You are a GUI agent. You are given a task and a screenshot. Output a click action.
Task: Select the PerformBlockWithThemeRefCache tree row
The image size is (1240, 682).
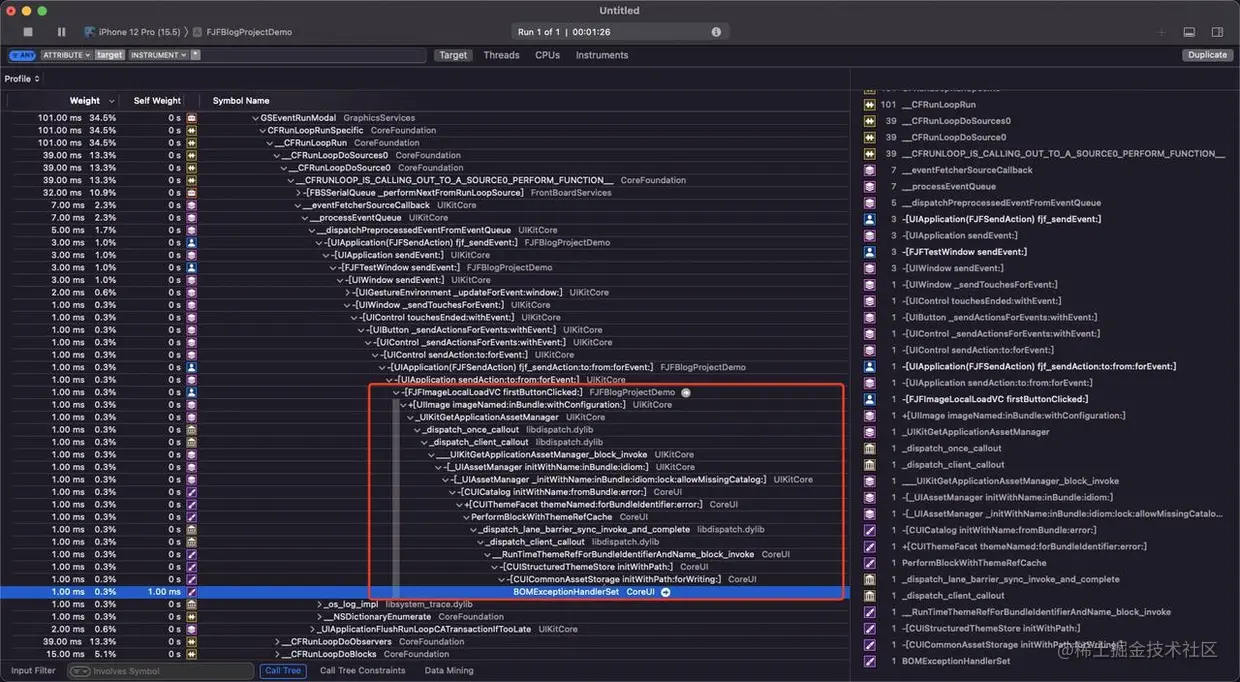pyautogui.click(x=425, y=517)
